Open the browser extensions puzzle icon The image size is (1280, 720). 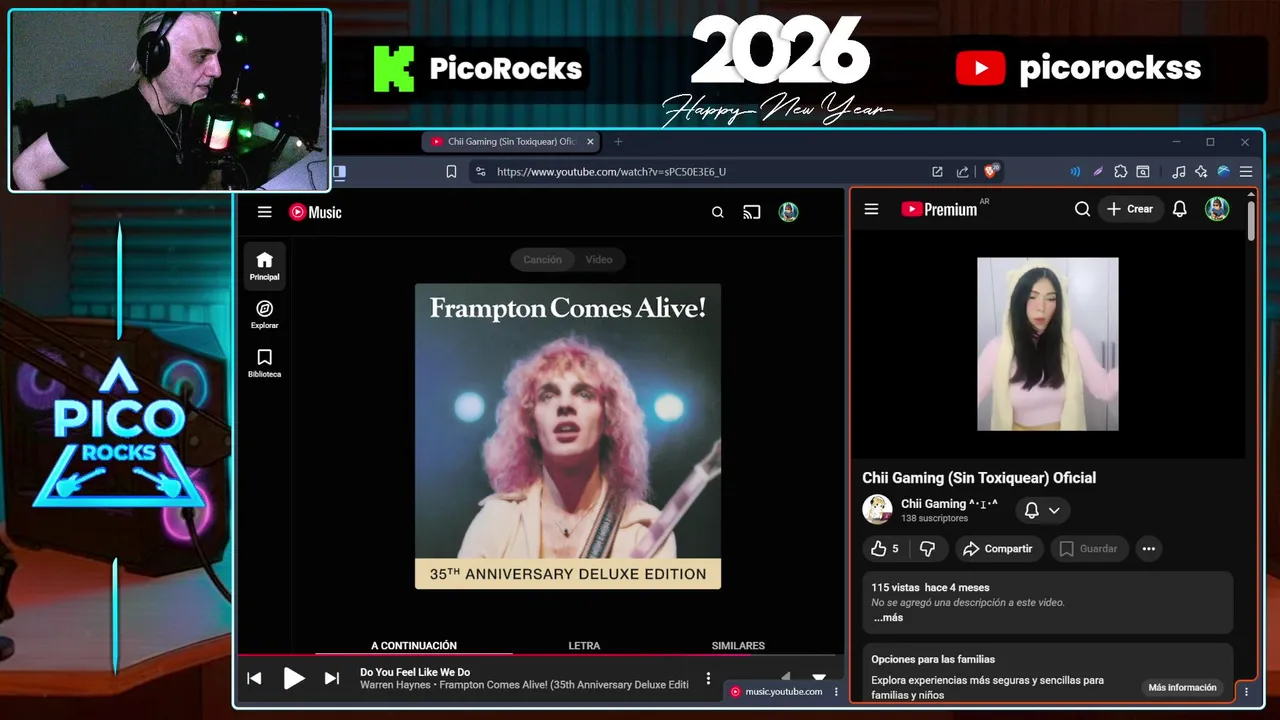(x=1120, y=172)
